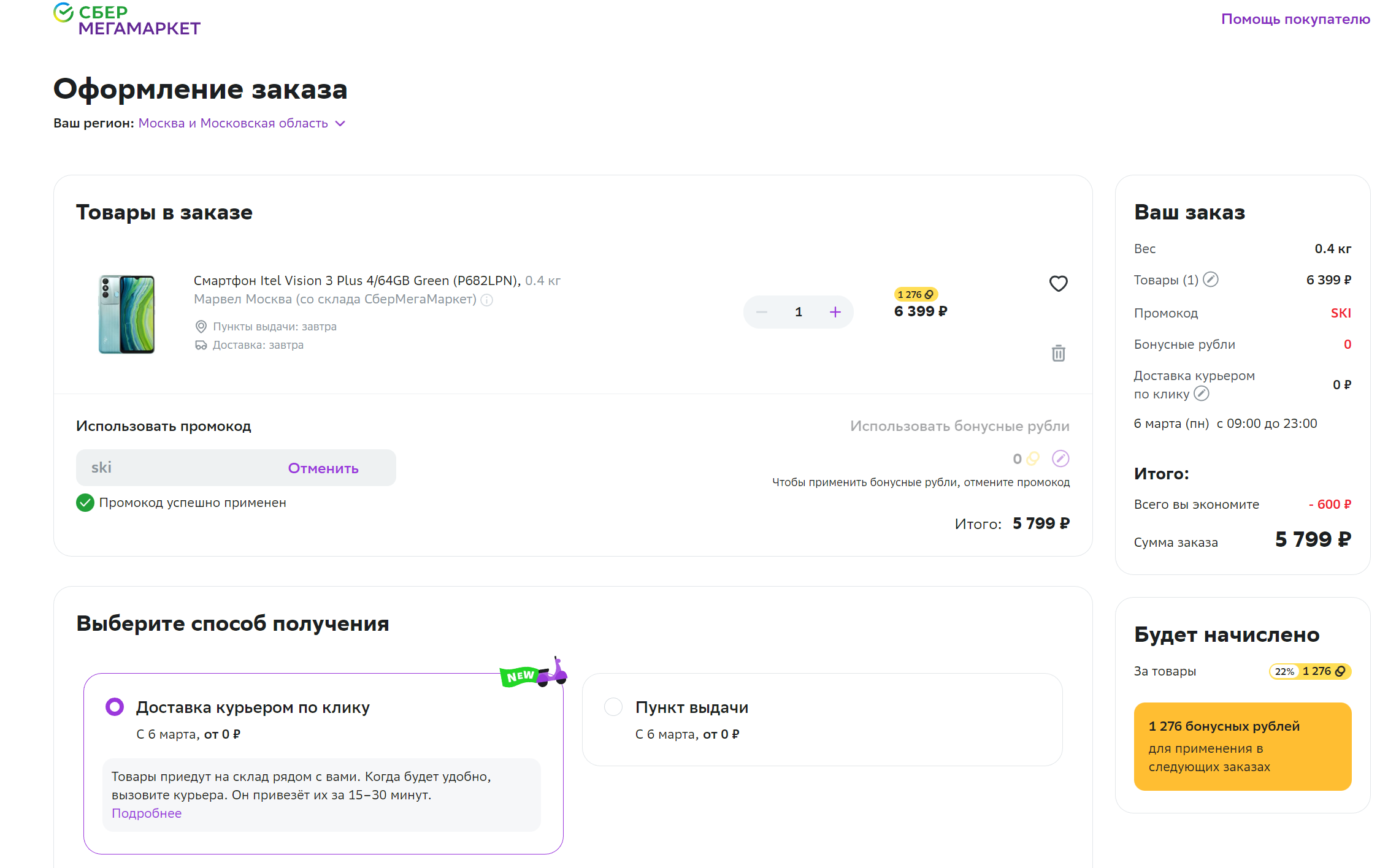Open region dropdown Москва и Московская область

point(233,123)
